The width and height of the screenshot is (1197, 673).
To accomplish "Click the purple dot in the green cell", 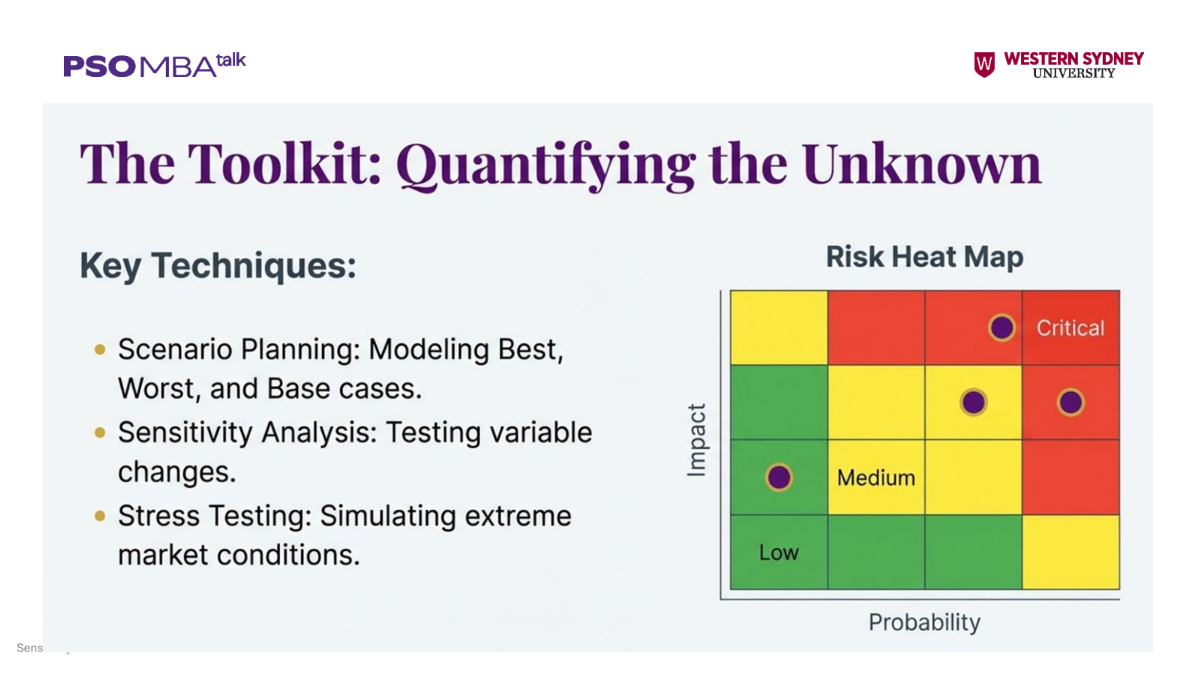I will pos(779,477).
